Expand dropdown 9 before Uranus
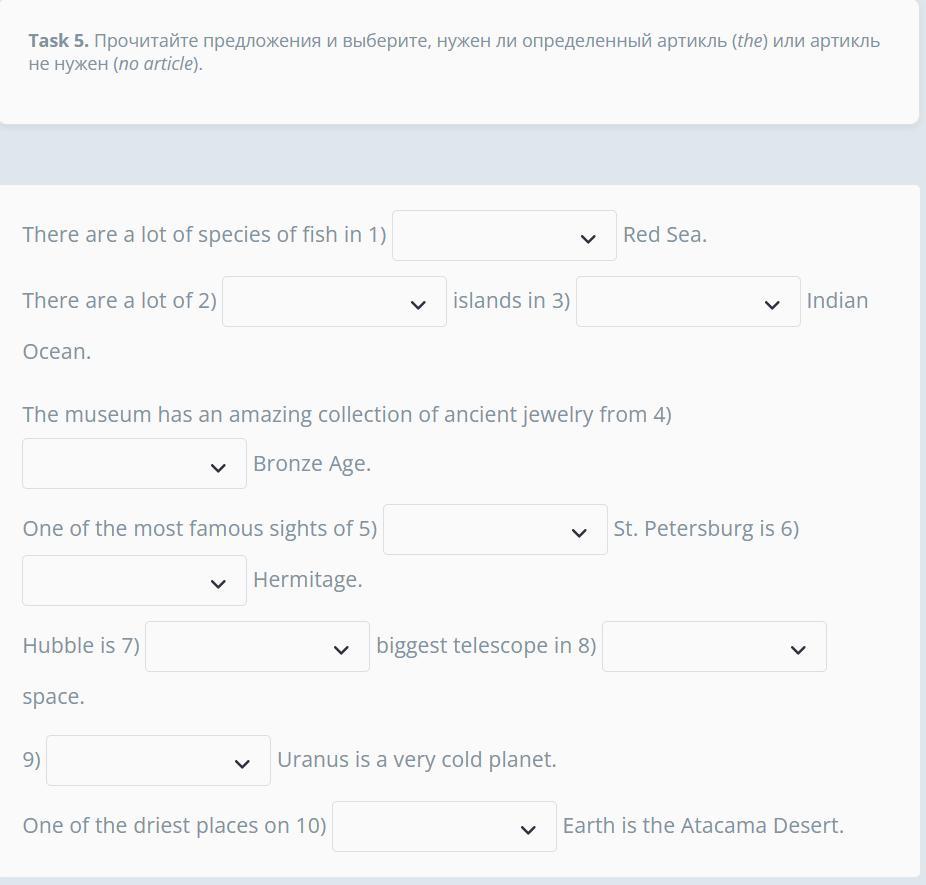Image resolution: width=926 pixels, height=885 pixels. [x=158, y=760]
